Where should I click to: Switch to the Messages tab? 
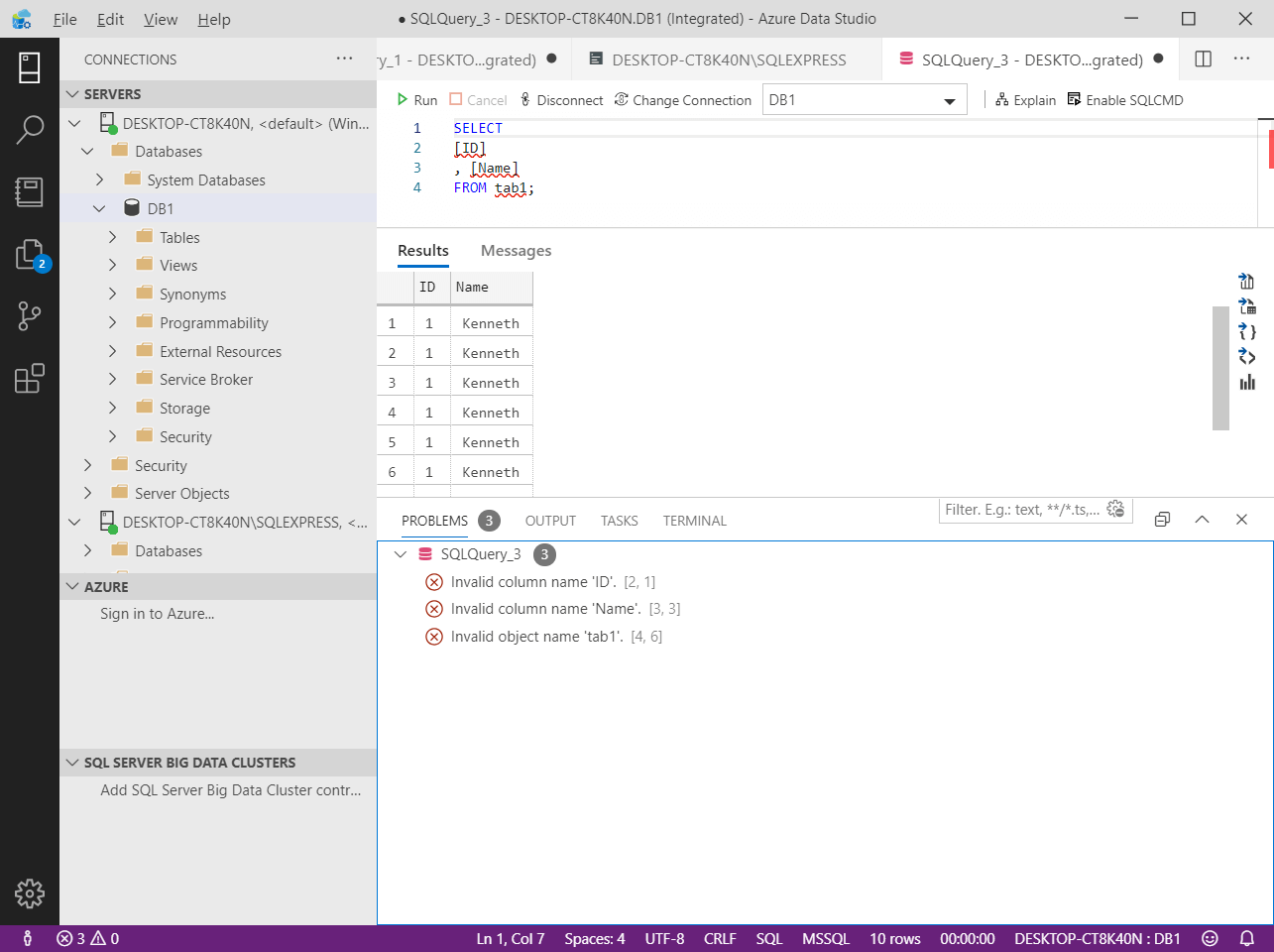[x=517, y=251]
